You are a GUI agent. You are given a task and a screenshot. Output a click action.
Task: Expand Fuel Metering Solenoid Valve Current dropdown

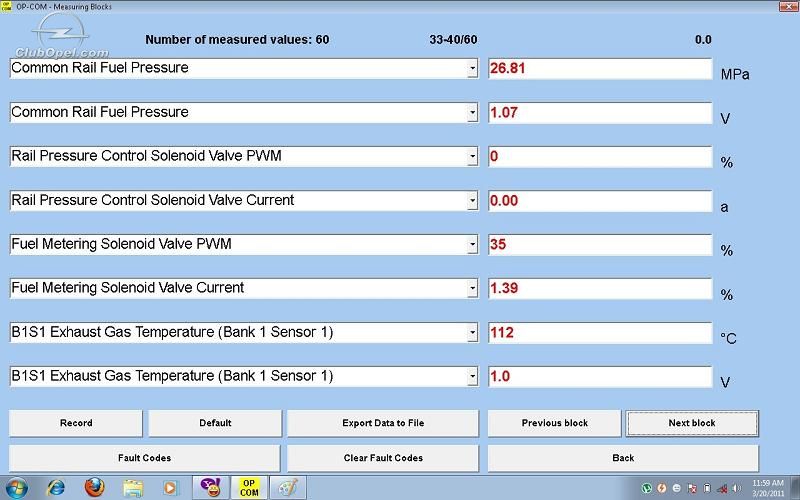coord(472,288)
